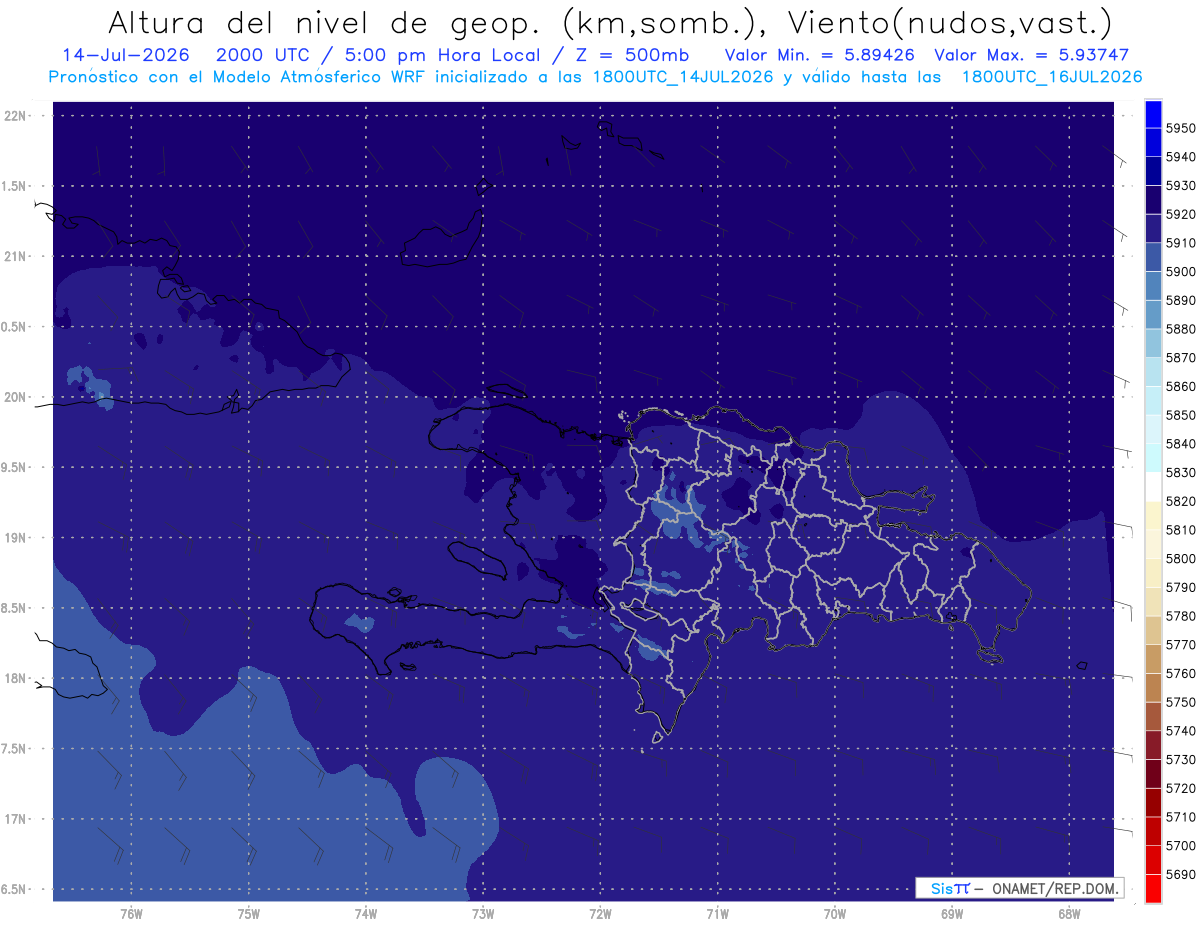Pick the brown colorbar segment between 5750 and 5760

(1153, 687)
